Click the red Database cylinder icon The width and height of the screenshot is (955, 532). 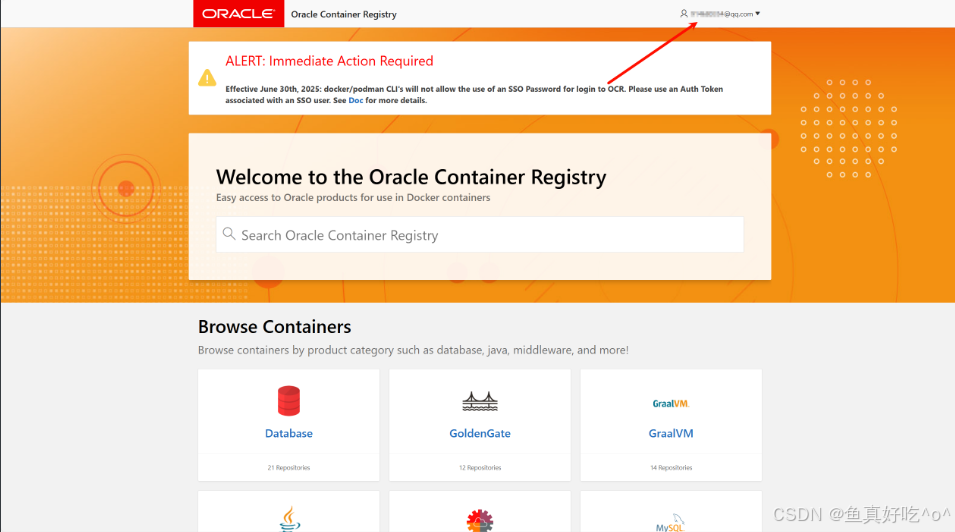click(289, 401)
